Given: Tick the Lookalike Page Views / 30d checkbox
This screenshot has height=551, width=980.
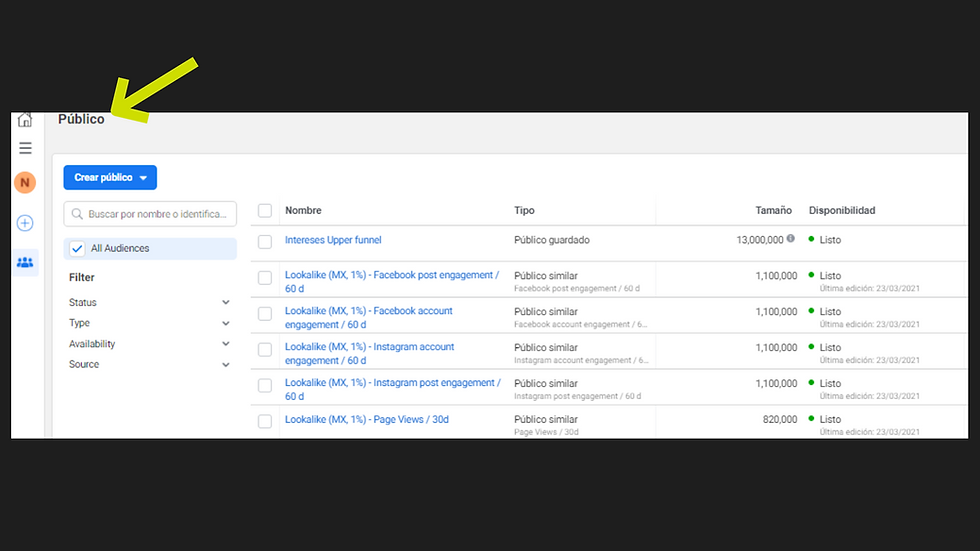Looking at the screenshot, I should click(x=265, y=421).
